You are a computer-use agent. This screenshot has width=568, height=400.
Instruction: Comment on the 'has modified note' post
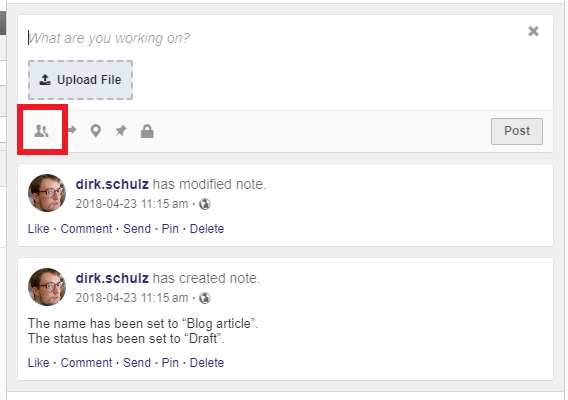(86, 229)
